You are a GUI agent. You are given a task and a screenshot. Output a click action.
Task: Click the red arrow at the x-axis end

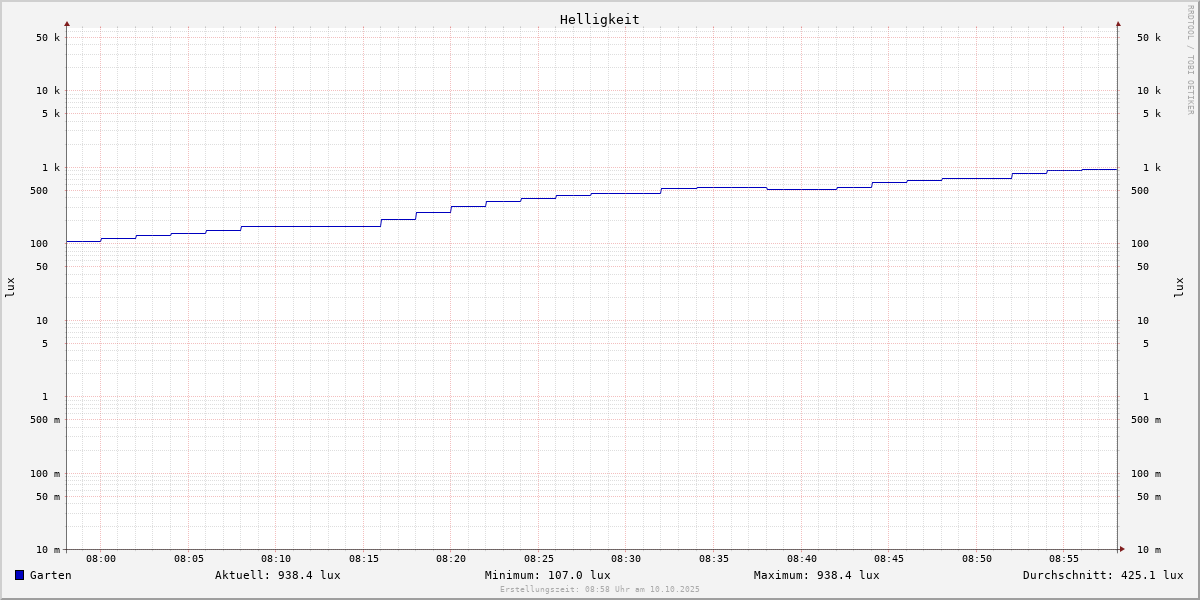(x=1122, y=549)
